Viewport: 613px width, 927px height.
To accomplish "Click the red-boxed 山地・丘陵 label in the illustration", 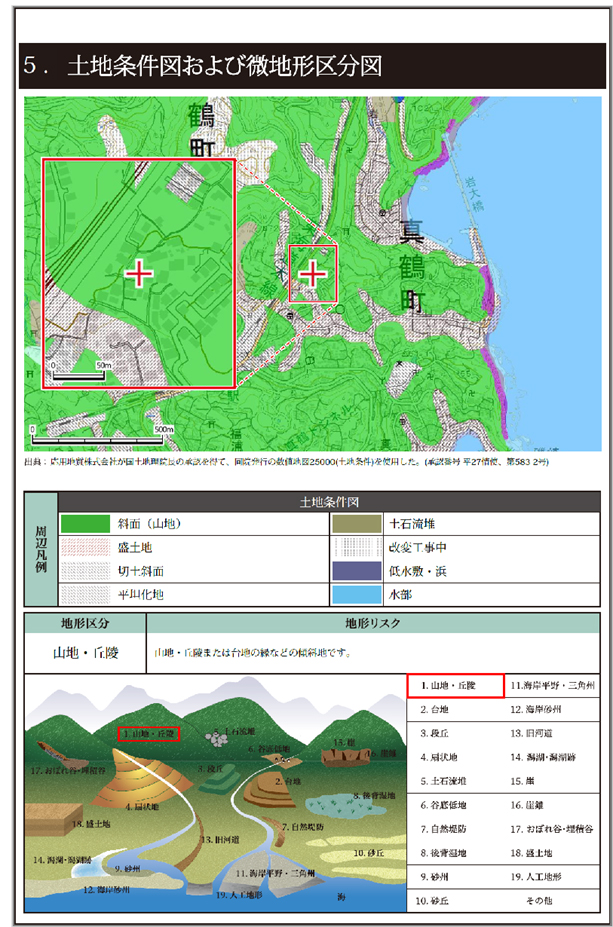I will (148, 734).
